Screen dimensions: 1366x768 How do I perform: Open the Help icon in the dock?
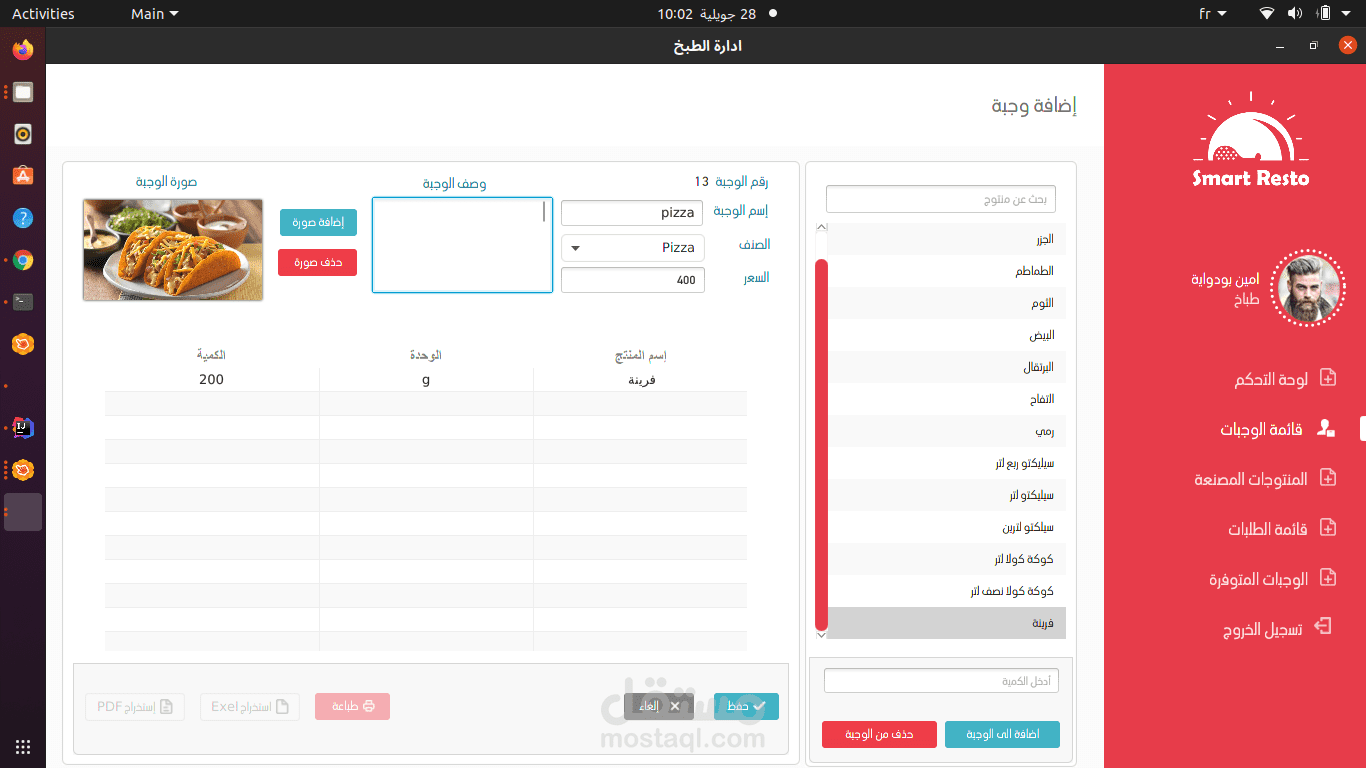pos(23,218)
